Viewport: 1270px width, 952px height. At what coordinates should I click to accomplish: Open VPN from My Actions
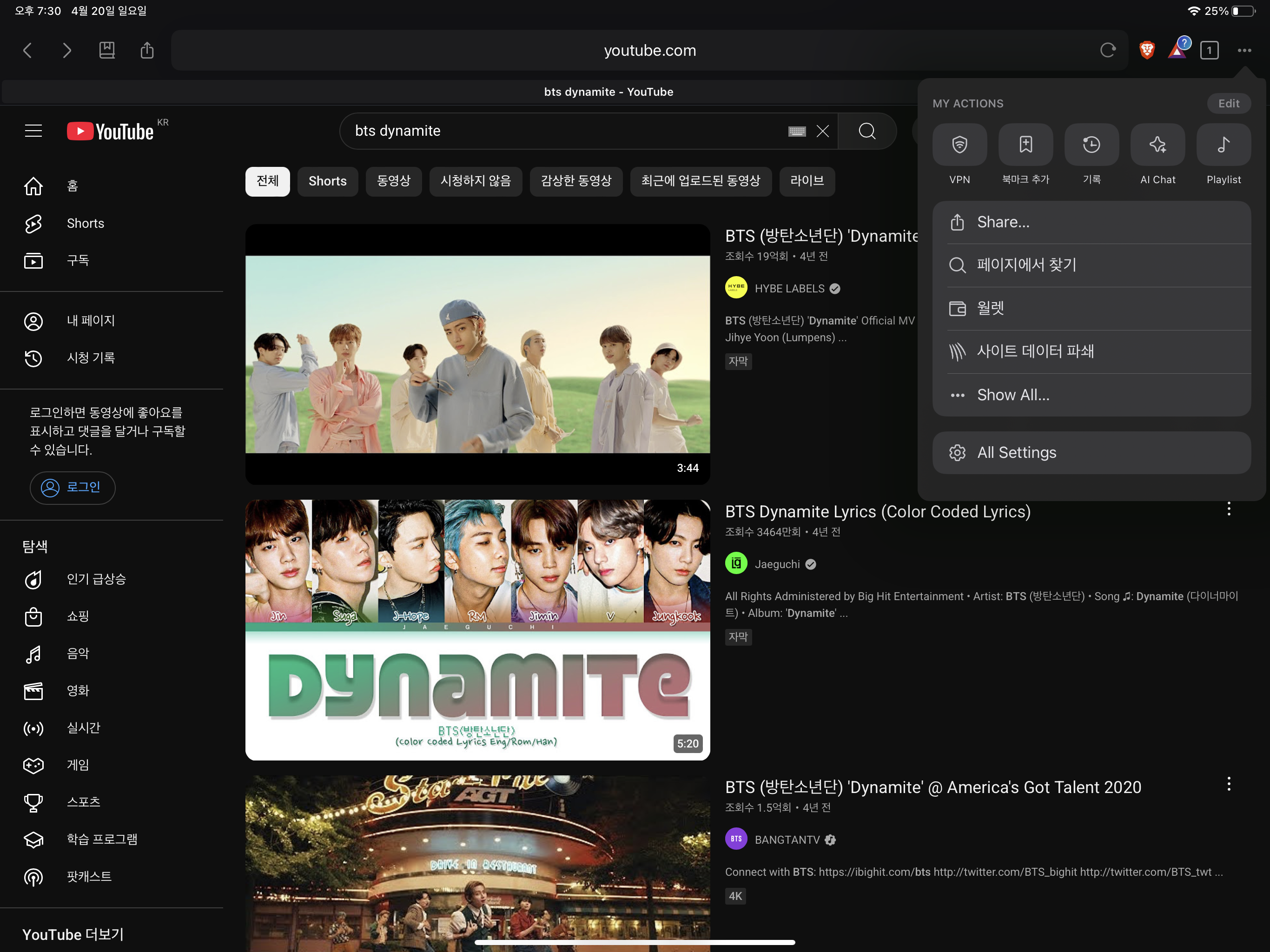(959, 145)
